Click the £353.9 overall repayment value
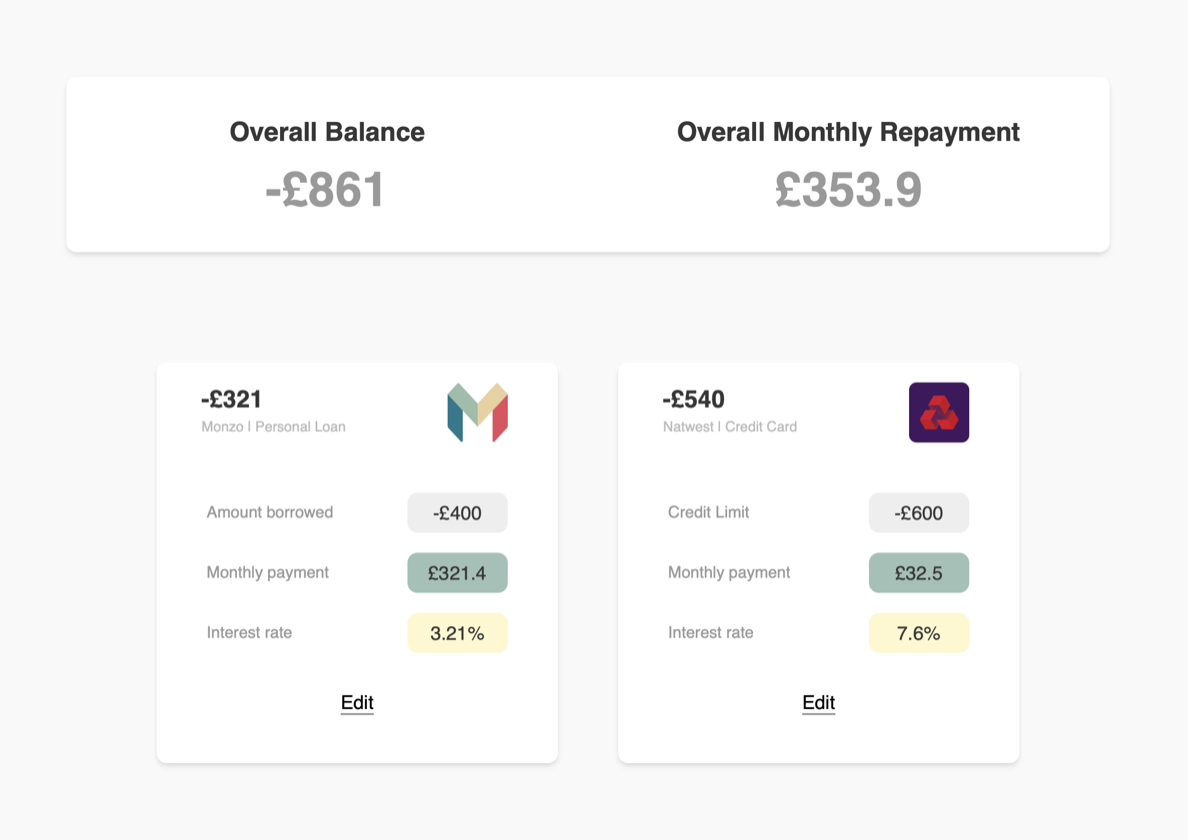The image size is (1188, 840). tap(849, 189)
